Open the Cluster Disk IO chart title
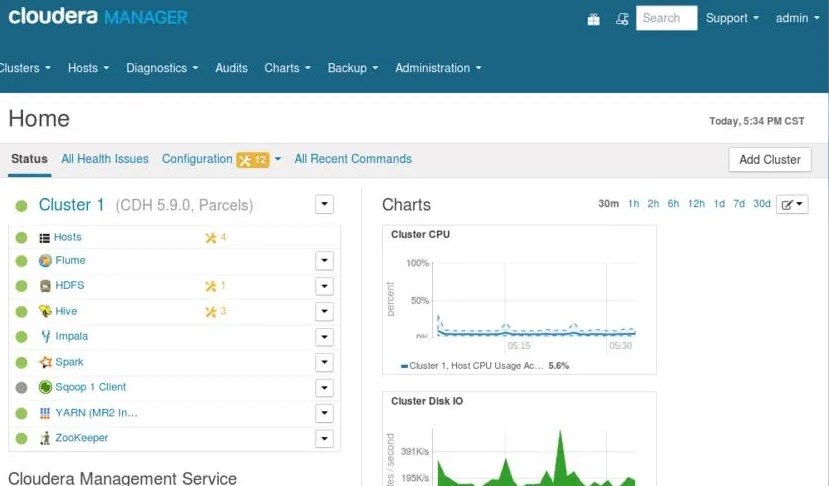The height and width of the screenshot is (486, 829). pos(427,401)
